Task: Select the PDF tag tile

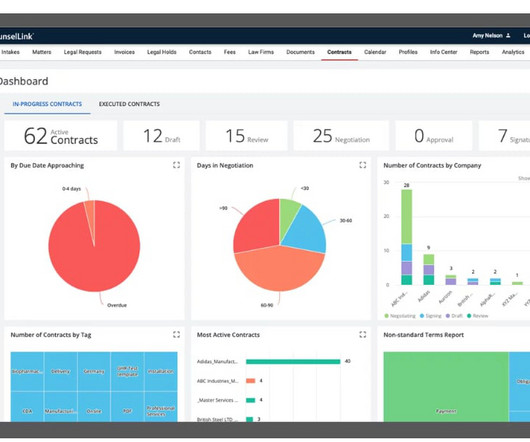Action: pos(127,407)
